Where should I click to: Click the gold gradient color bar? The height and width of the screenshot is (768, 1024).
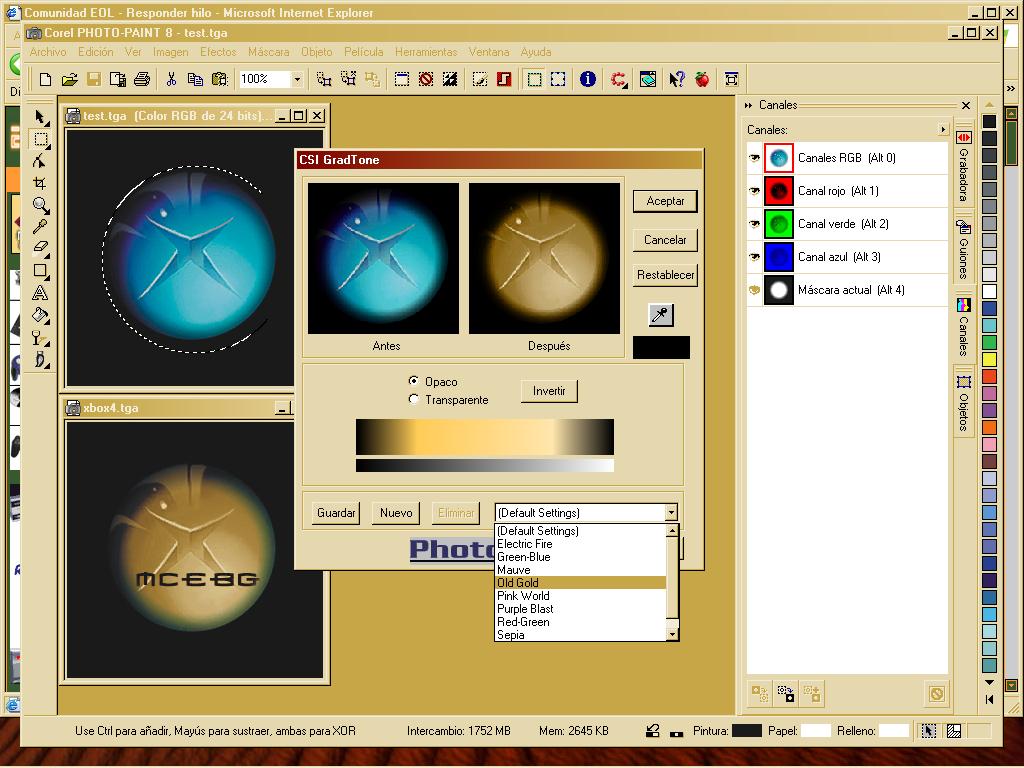point(484,437)
